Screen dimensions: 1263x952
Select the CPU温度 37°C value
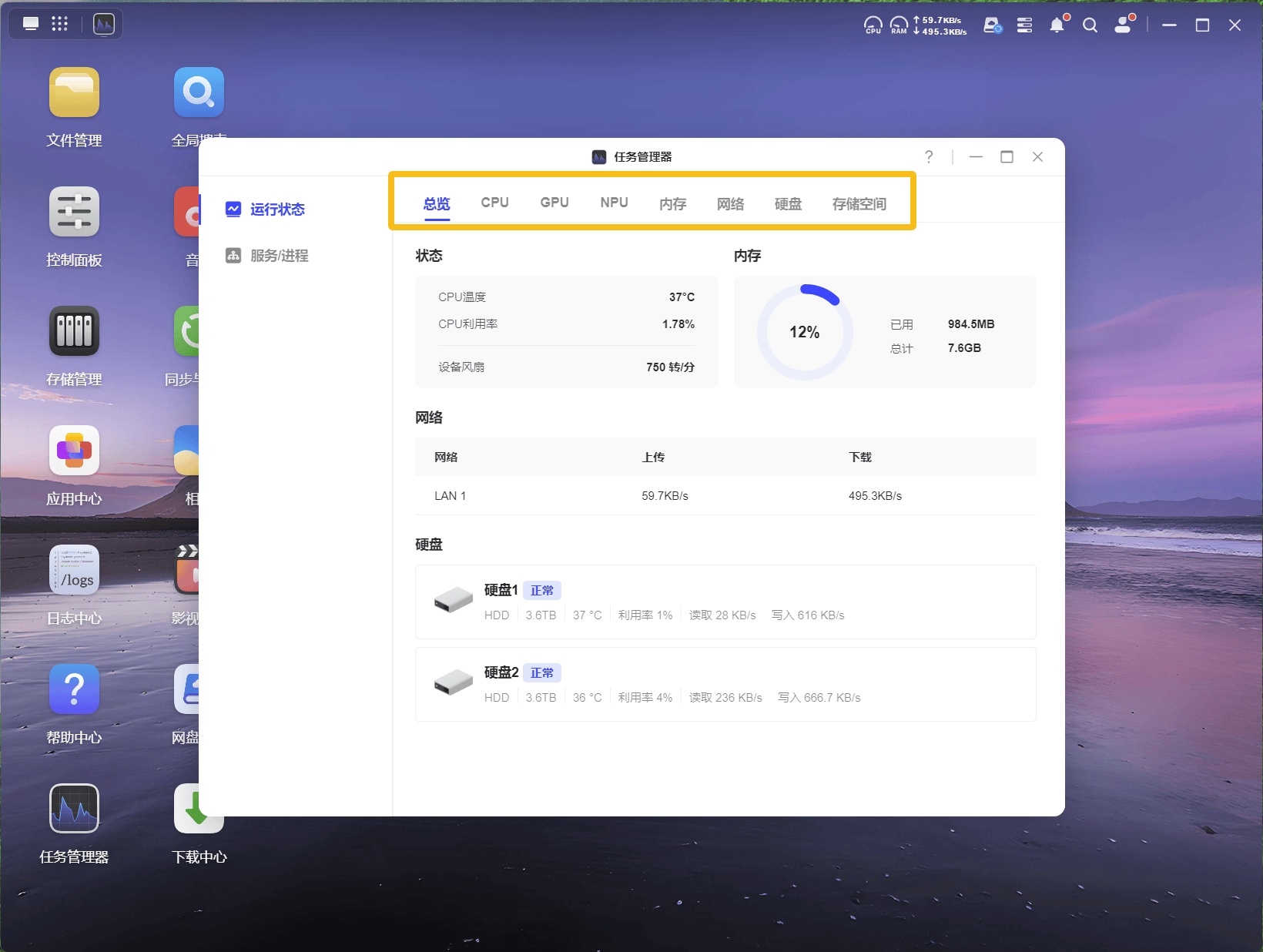click(x=682, y=297)
